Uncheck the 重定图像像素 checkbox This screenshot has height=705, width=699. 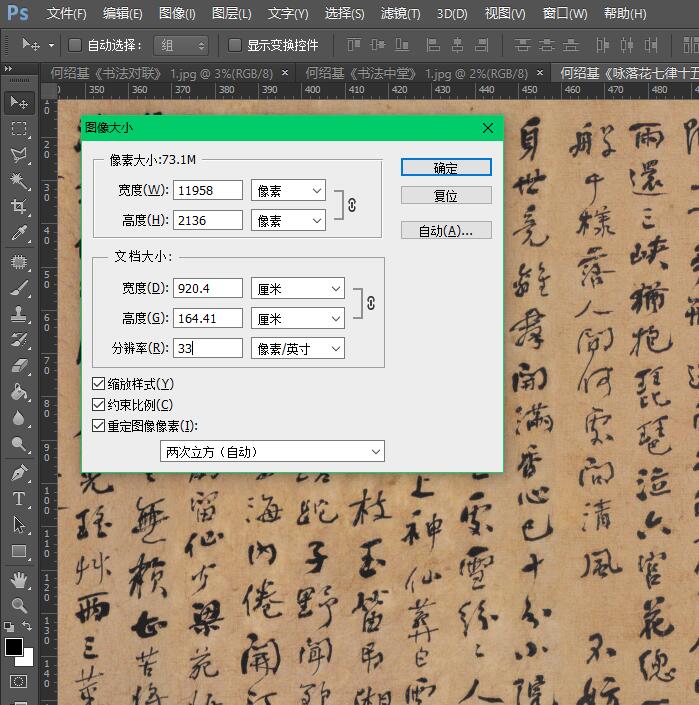(98, 425)
